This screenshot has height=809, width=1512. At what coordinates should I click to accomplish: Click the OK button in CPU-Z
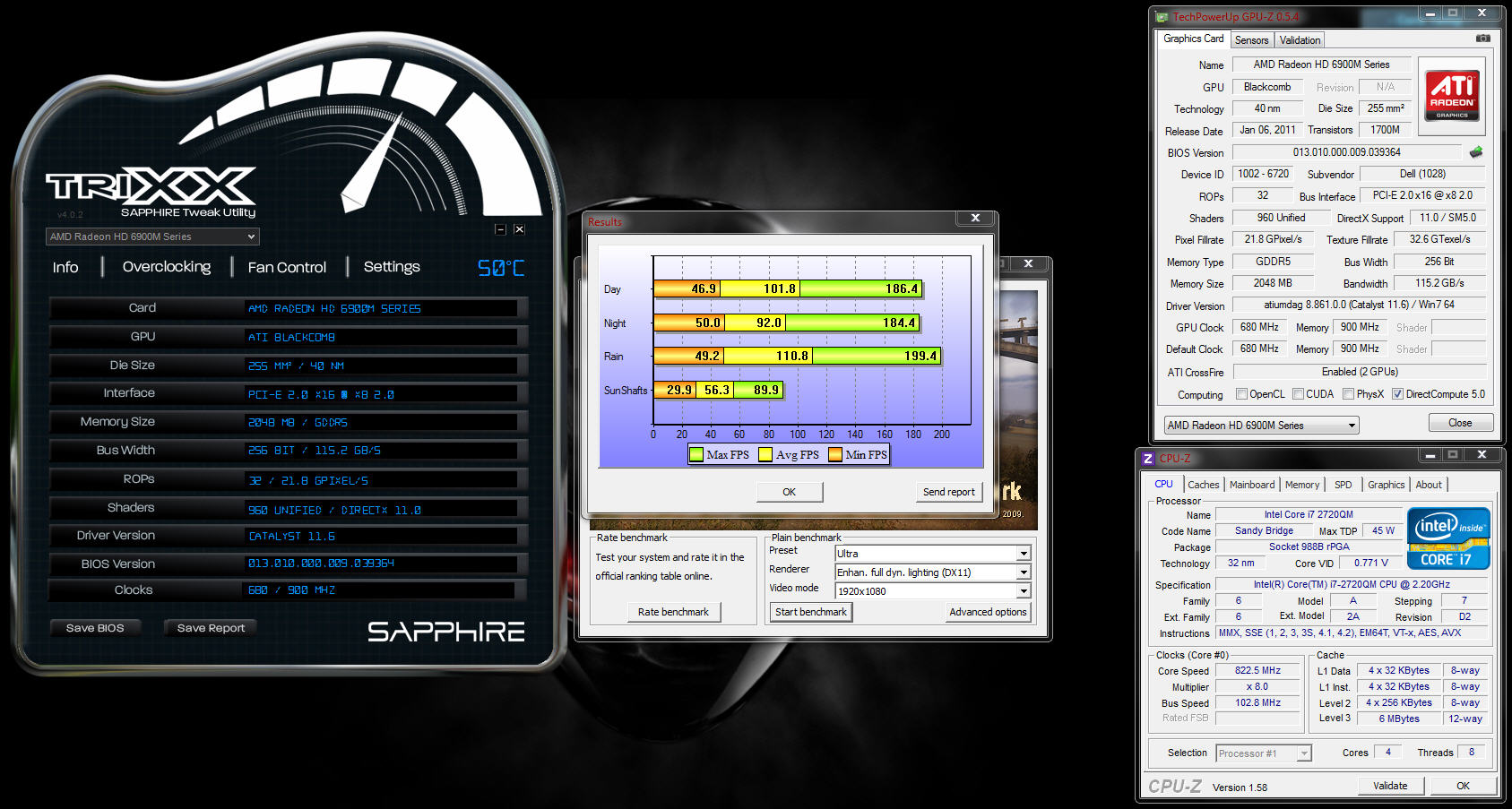[x=1463, y=786]
